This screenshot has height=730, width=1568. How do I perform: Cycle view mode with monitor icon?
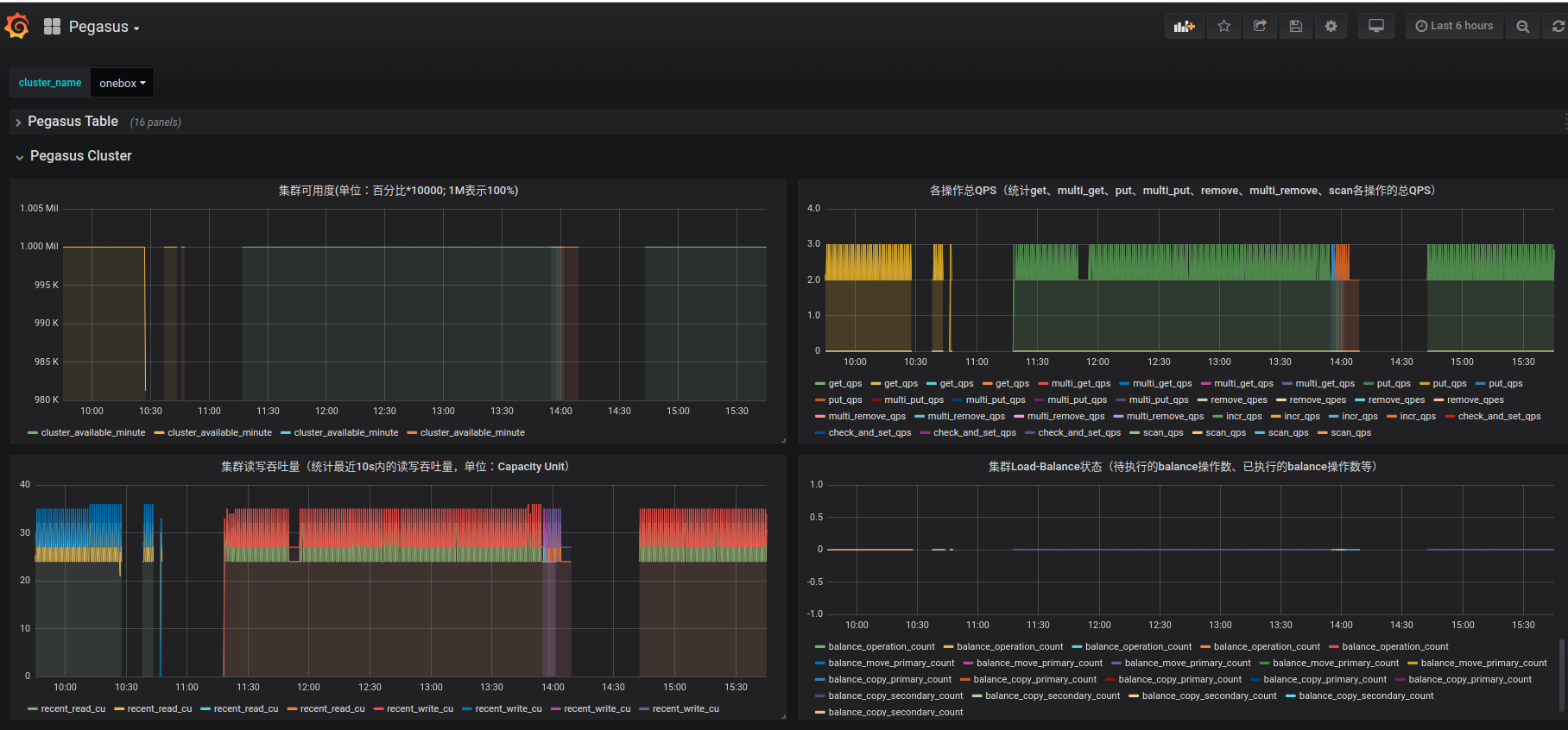click(1376, 27)
